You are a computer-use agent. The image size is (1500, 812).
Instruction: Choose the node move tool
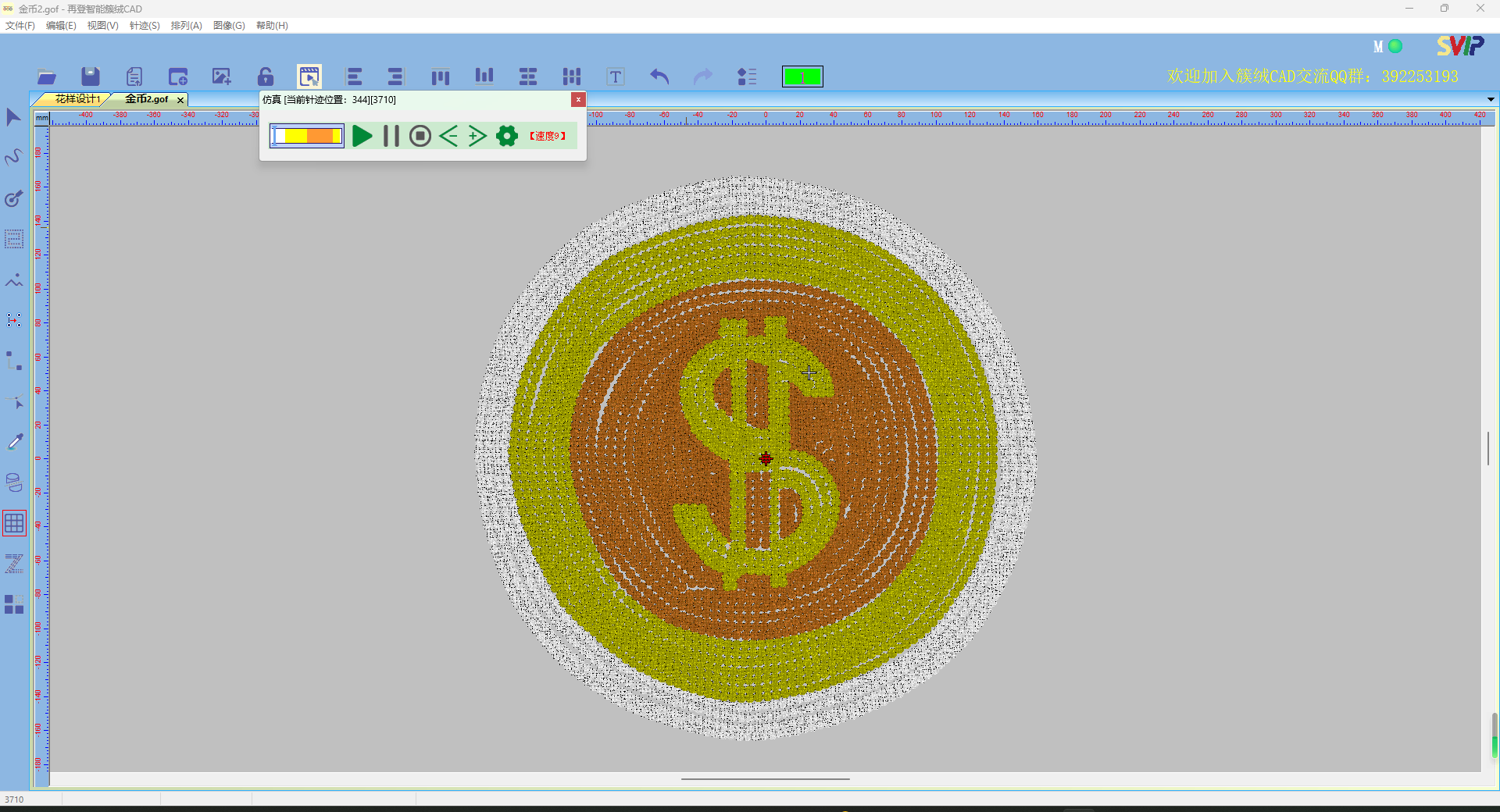pyautogui.click(x=14, y=320)
